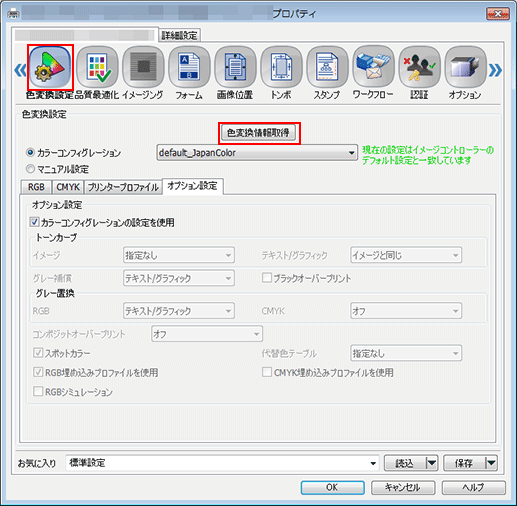This screenshot has height=506, width=517.
Task: Click the 読込 load button
Action: (x=405, y=463)
